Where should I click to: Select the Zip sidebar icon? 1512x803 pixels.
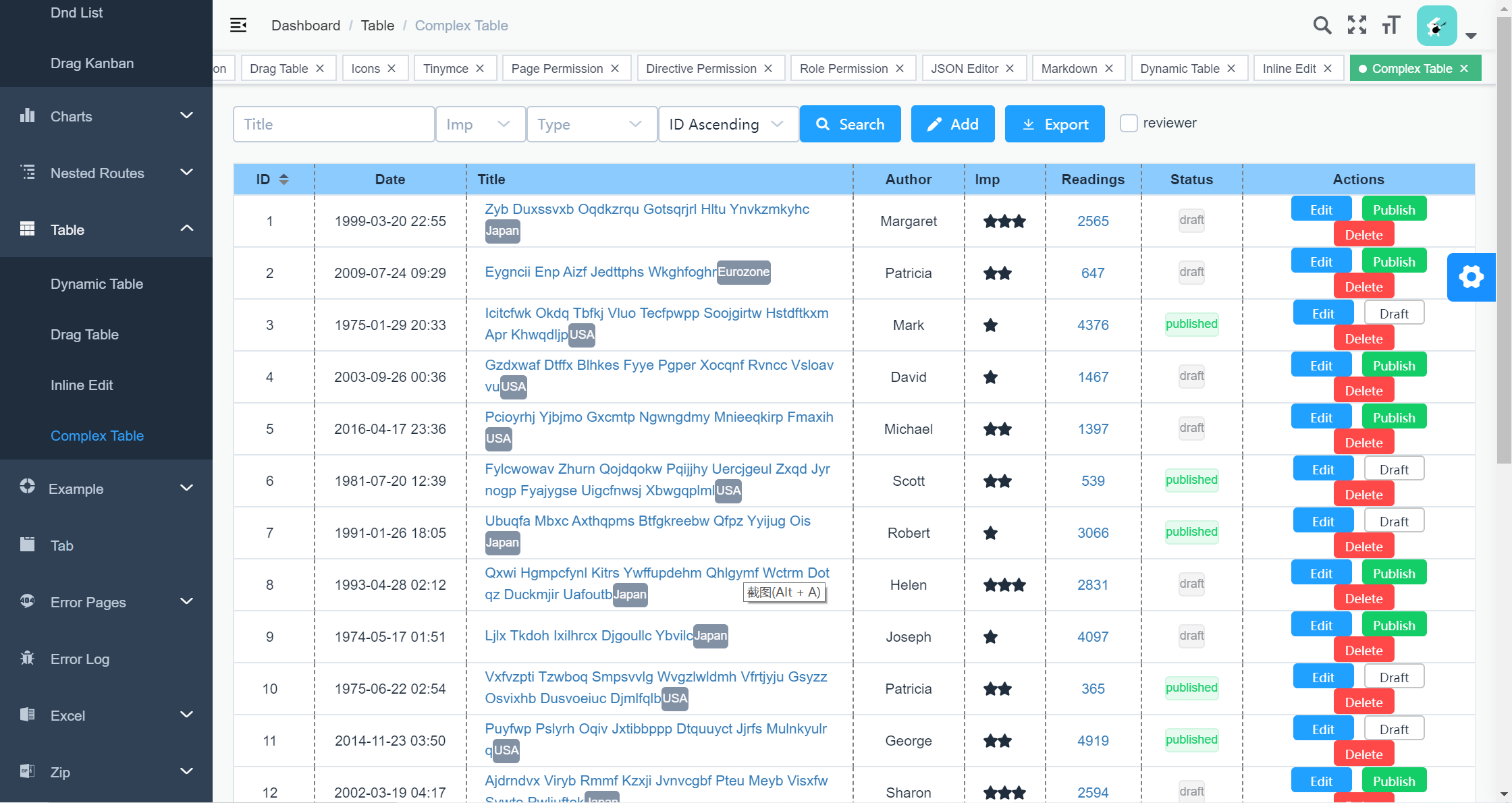tap(28, 772)
